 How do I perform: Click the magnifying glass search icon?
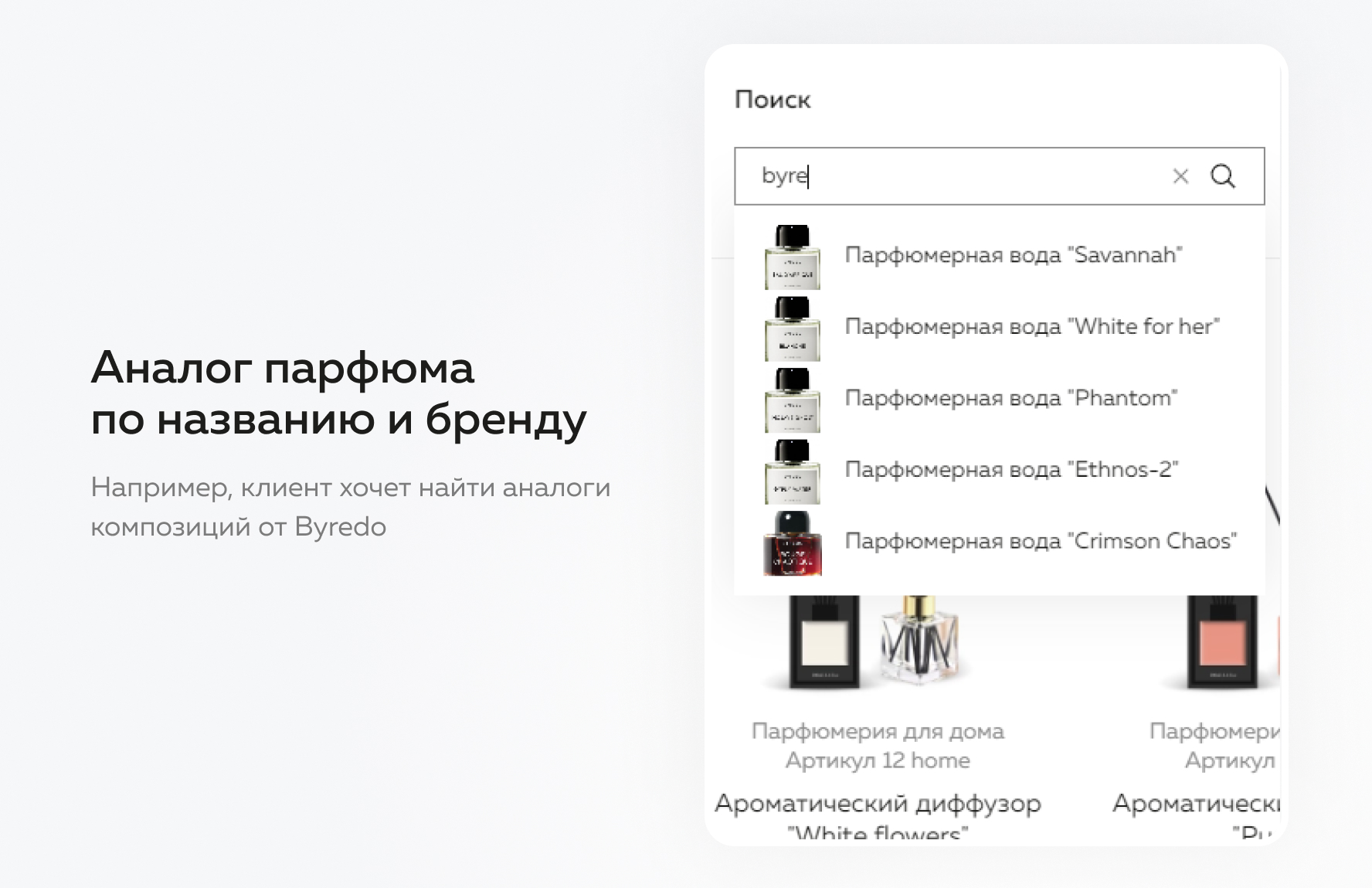click(1222, 176)
